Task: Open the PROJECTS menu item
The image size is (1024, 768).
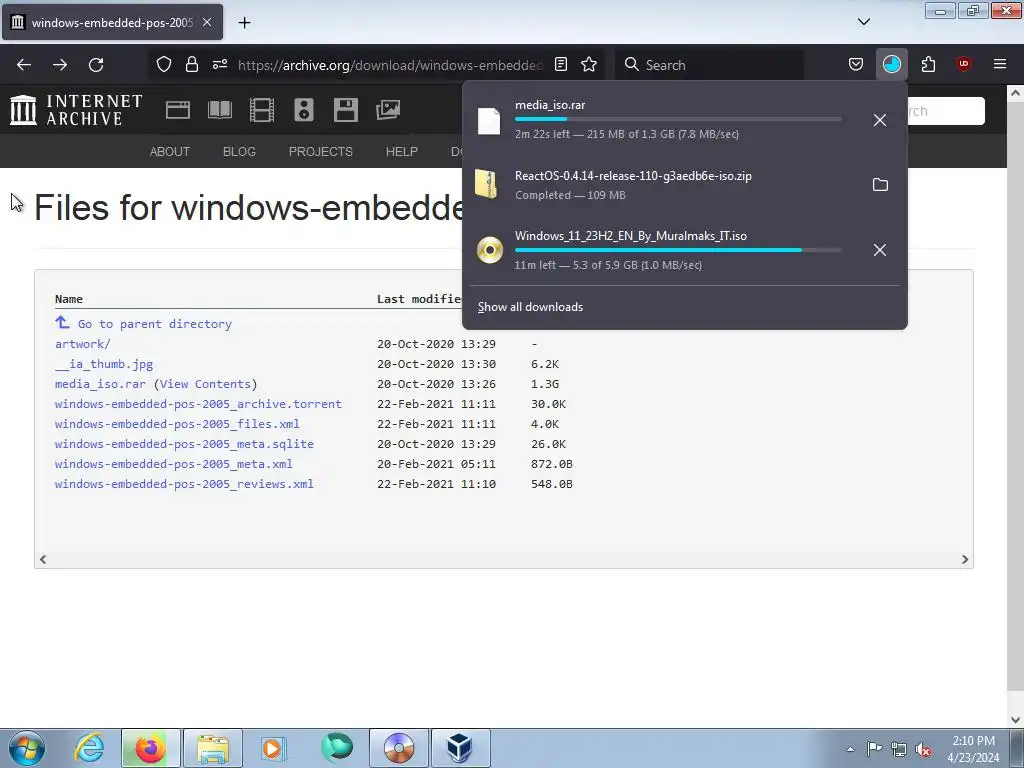Action: coord(321,152)
